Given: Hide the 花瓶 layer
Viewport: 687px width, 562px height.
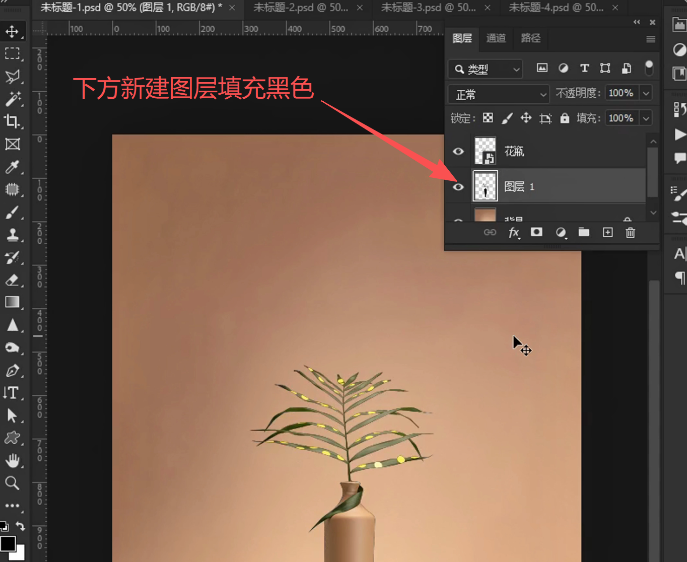Looking at the screenshot, I should point(458,151).
